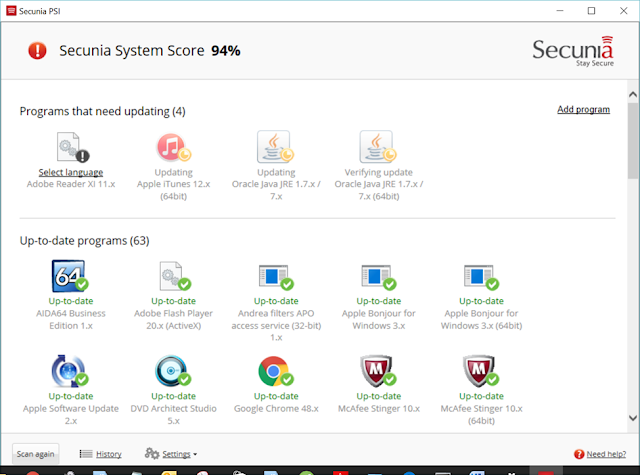Click the Up-to-date programs (63) heading

pos(84,241)
